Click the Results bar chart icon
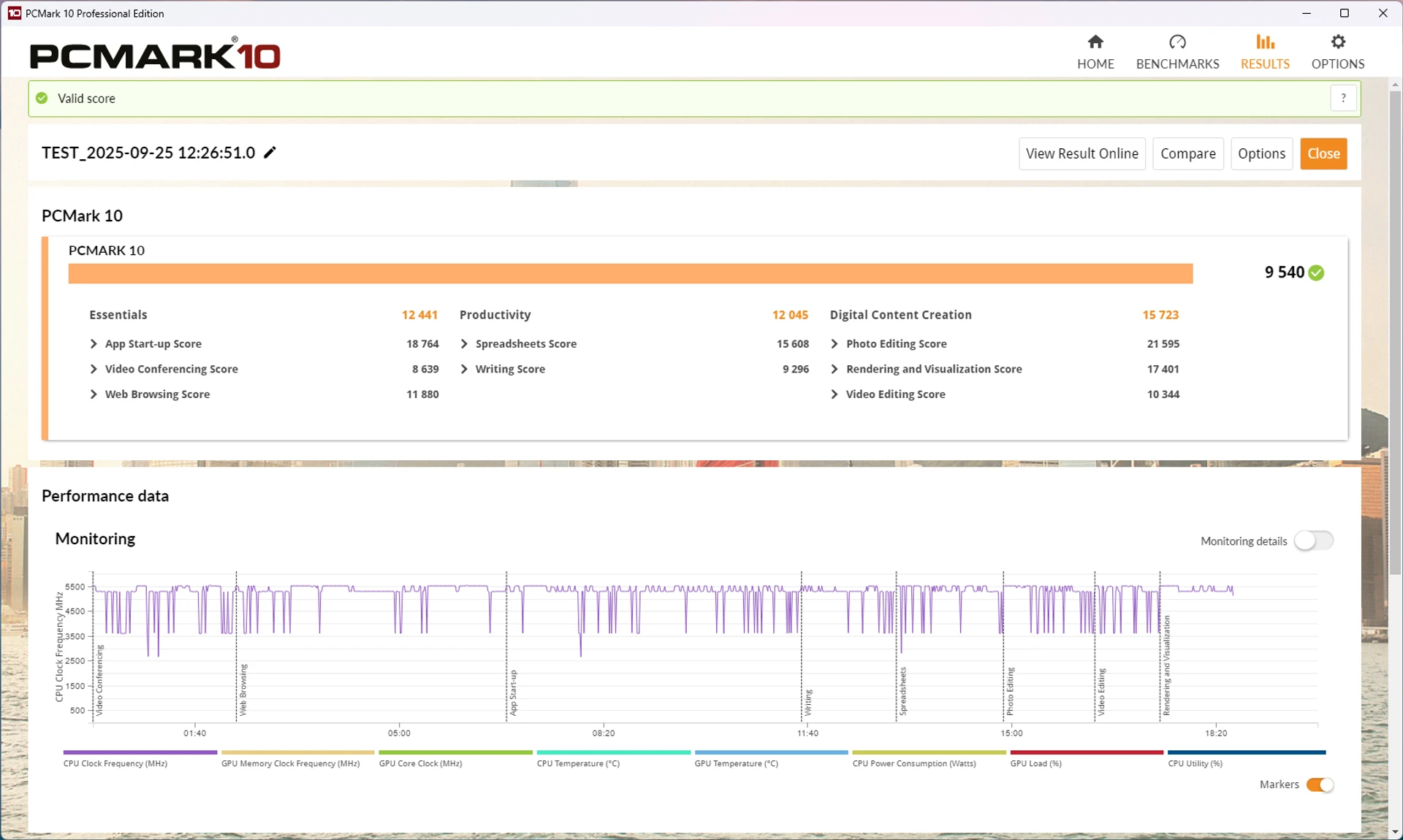The height and width of the screenshot is (840, 1403). 1265,42
